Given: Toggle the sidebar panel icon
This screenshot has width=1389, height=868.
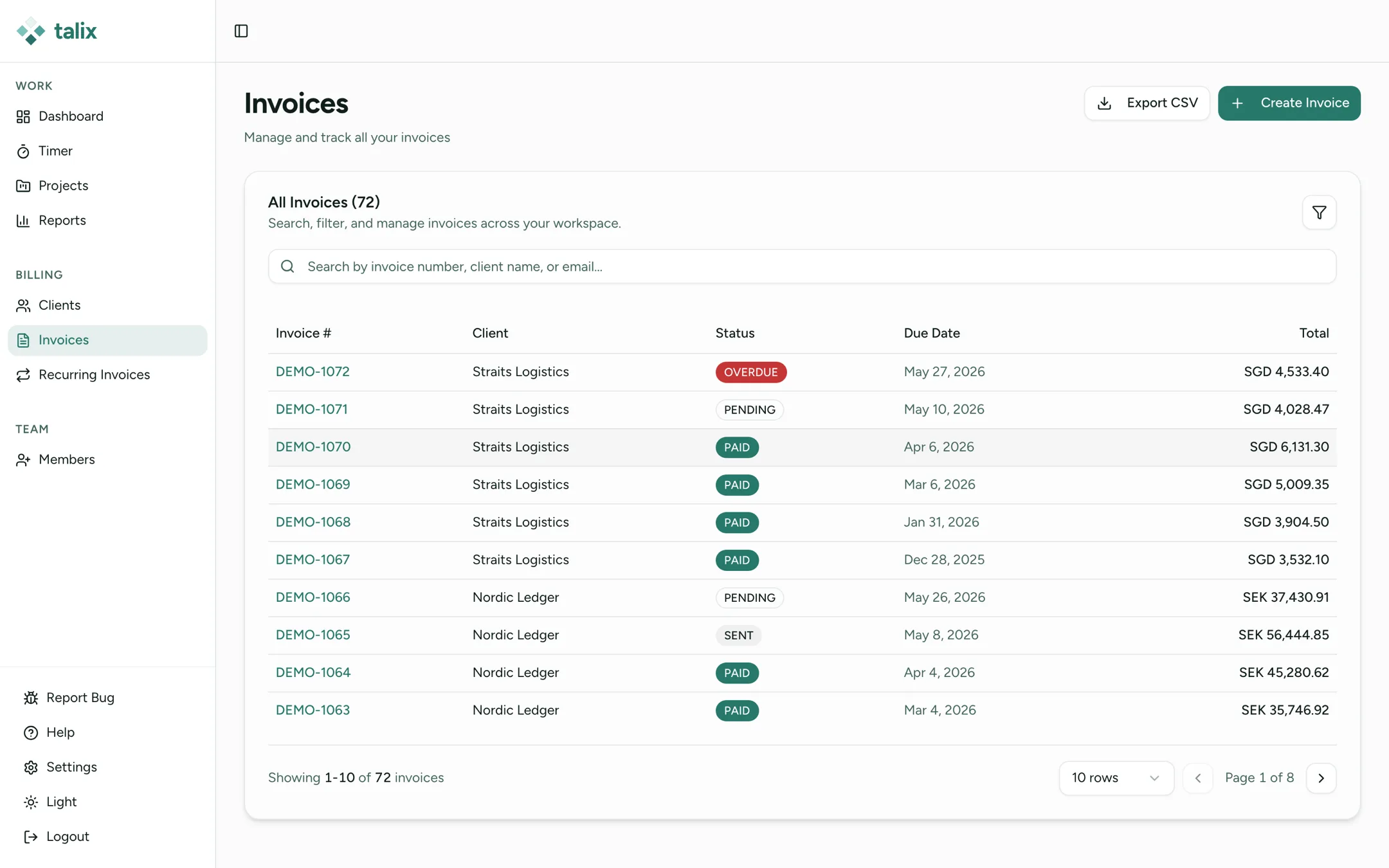Looking at the screenshot, I should (241, 31).
